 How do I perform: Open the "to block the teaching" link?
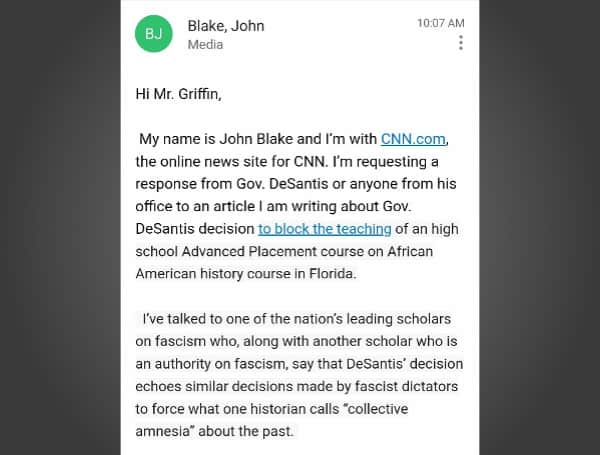coord(324,229)
